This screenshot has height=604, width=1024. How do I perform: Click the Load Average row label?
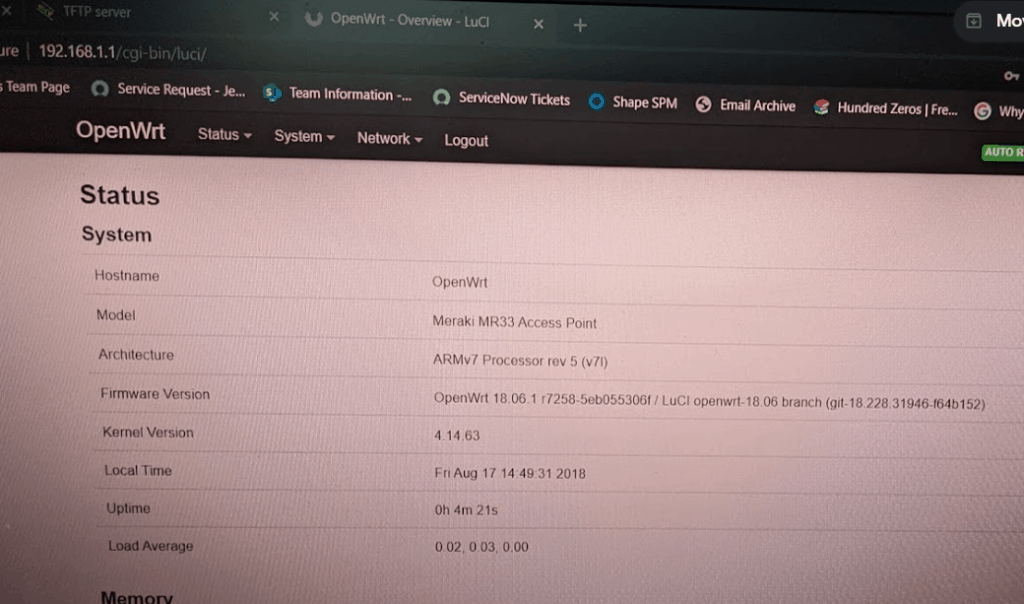150,546
